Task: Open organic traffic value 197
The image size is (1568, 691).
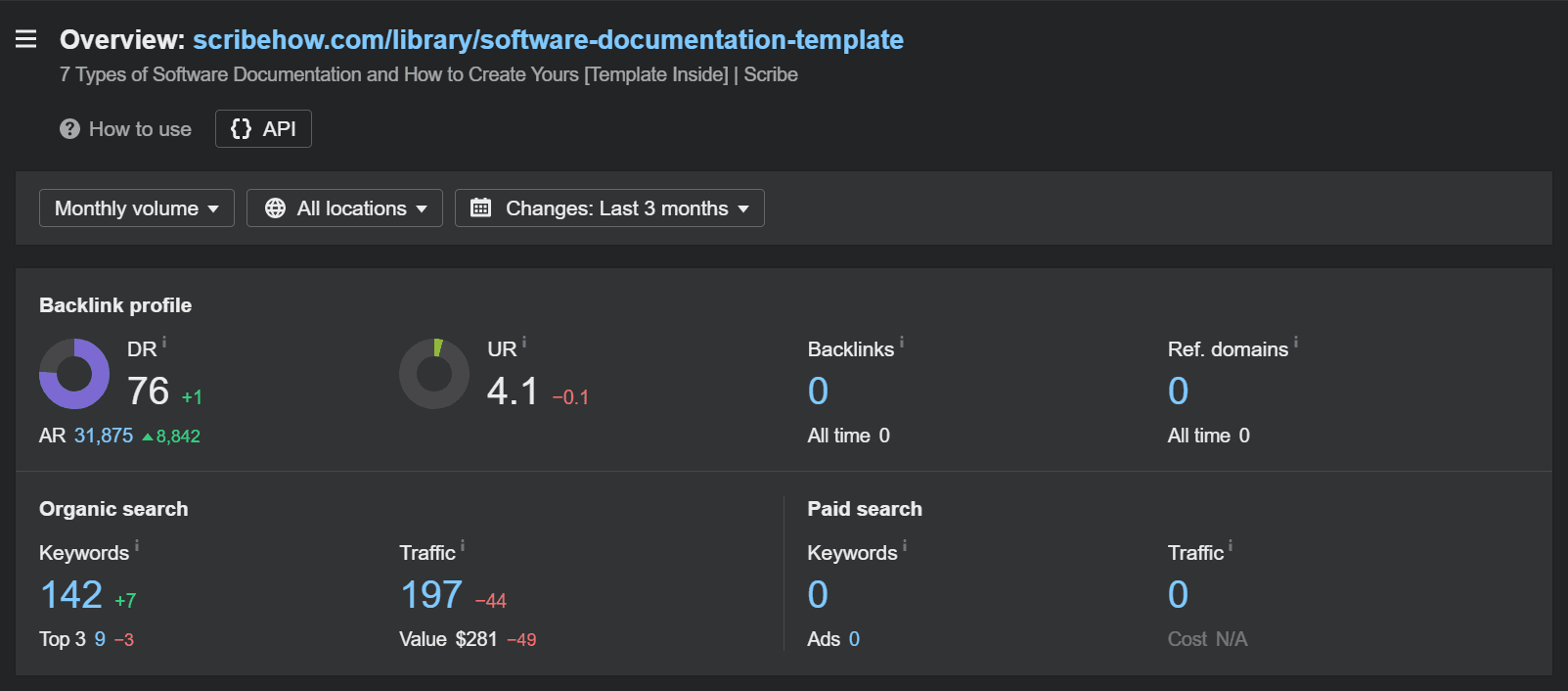Action: pyautogui.click(x=431, y=595)
